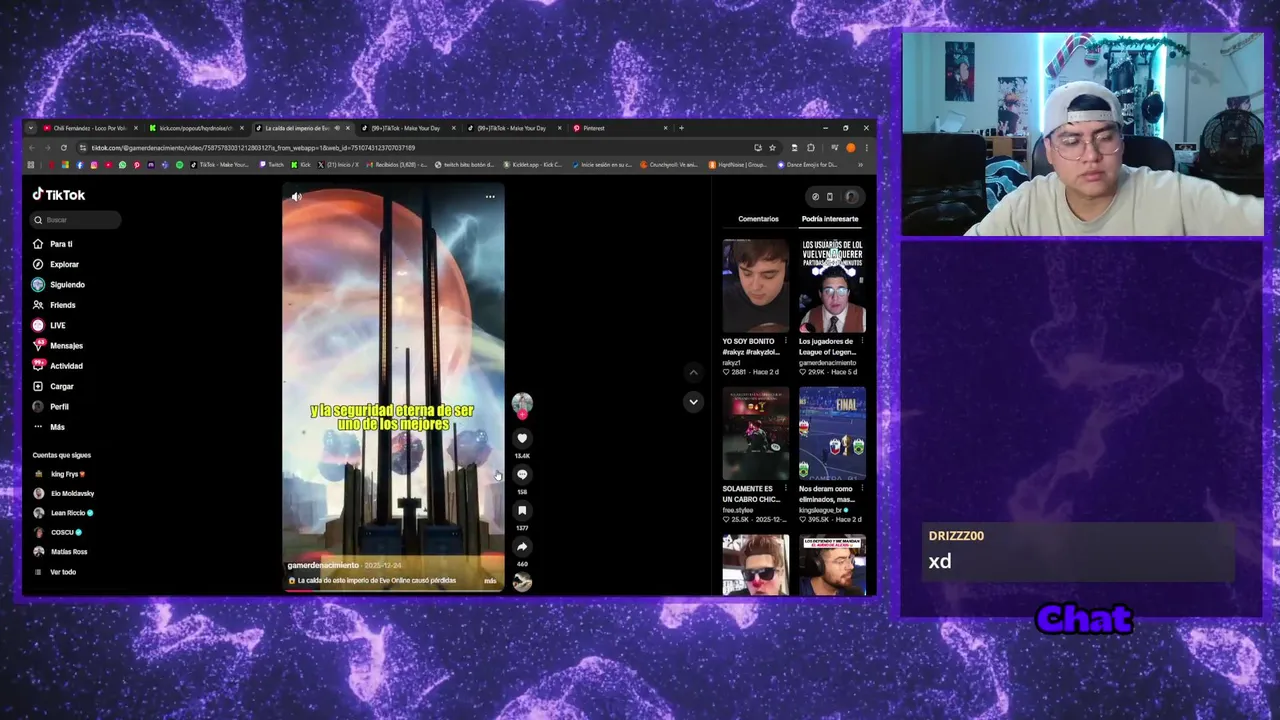The height and width of the screenshot is (720, 1280).
Task: Open the Actividad notifications
Action: [x=58, y=366]
